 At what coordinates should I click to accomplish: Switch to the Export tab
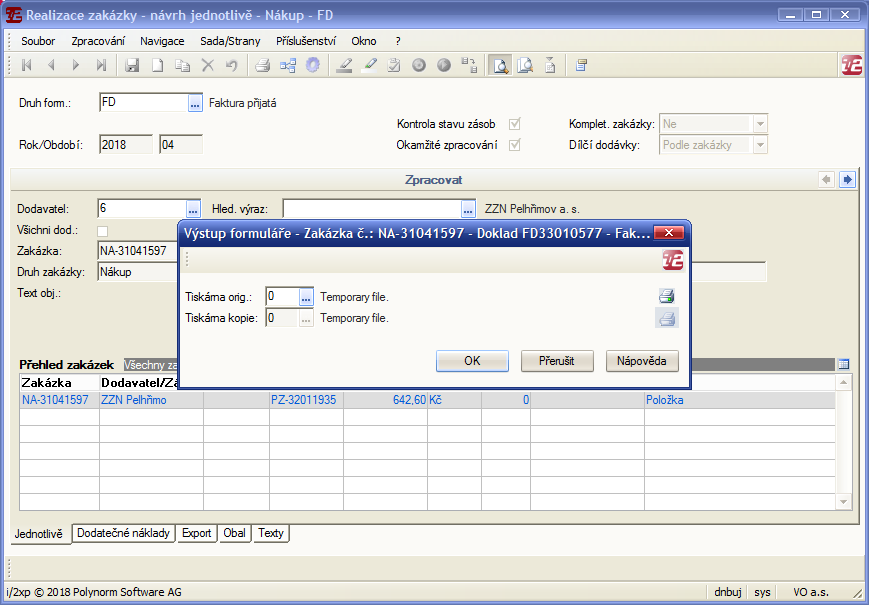tap(197, 533)
